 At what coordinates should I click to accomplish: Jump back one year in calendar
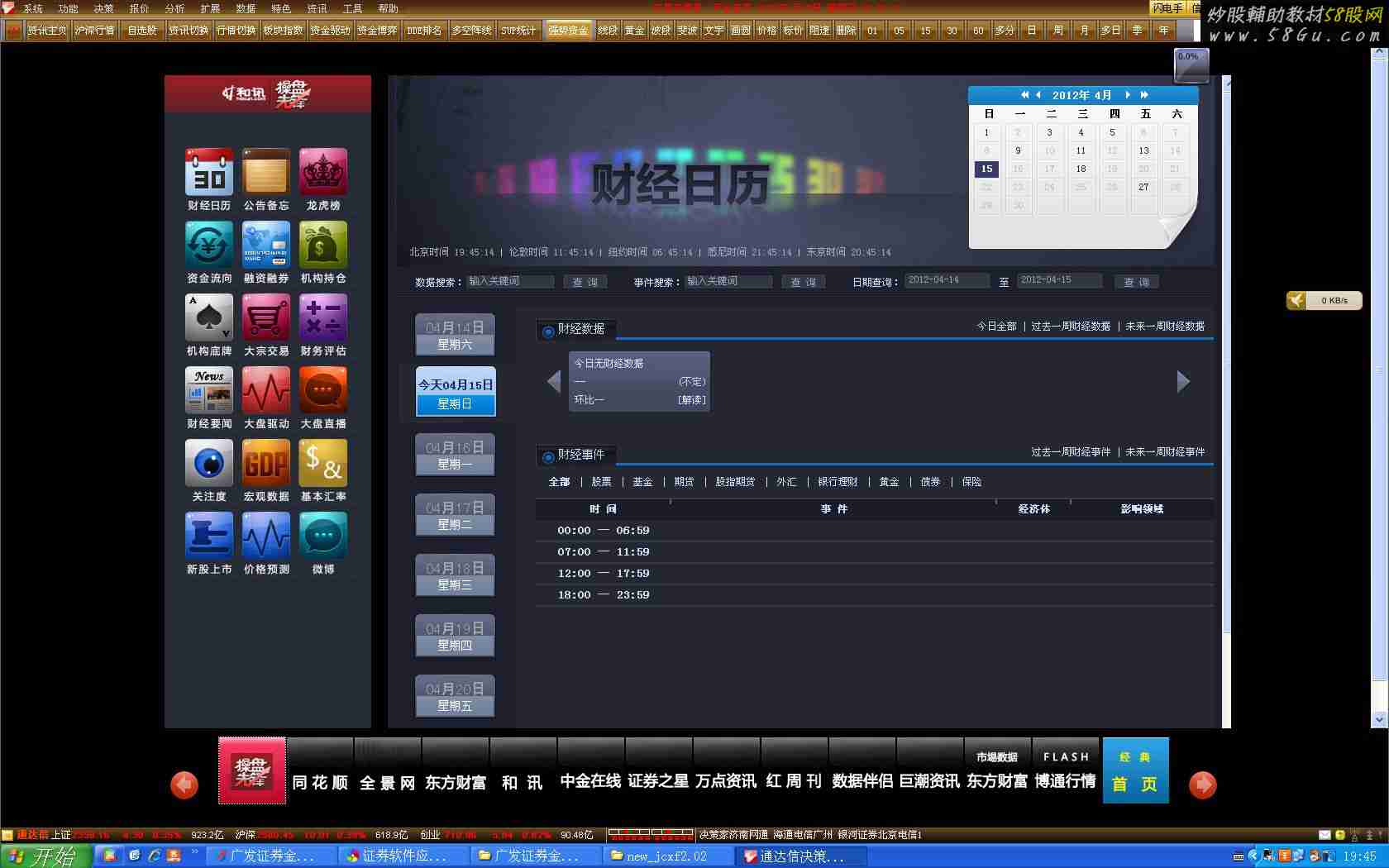(x=1024, y=95)
